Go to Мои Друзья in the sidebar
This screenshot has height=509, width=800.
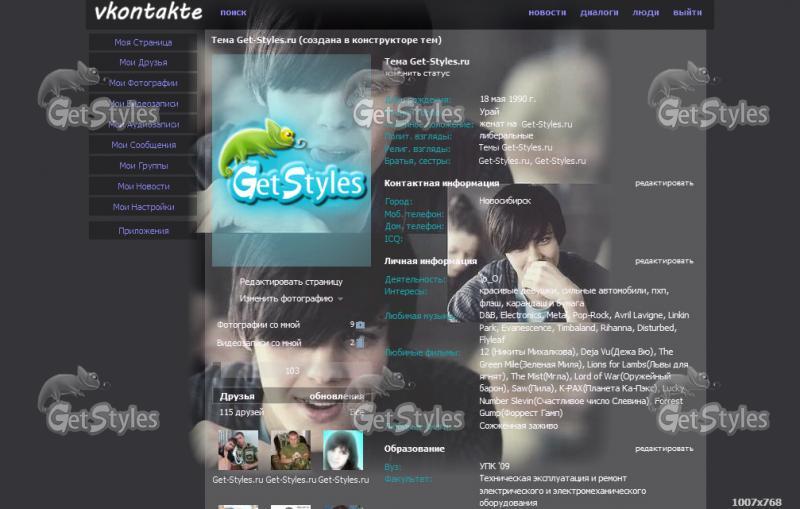point(143,63)
